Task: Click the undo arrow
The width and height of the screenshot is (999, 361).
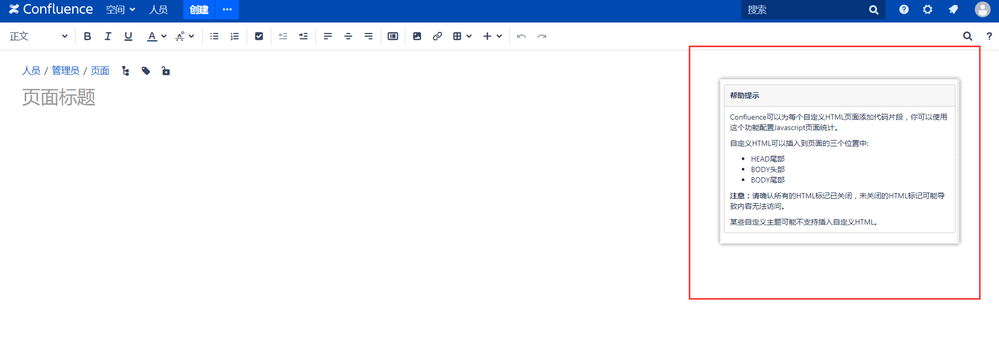Action: pyautogui.click(x=521, y=36)
